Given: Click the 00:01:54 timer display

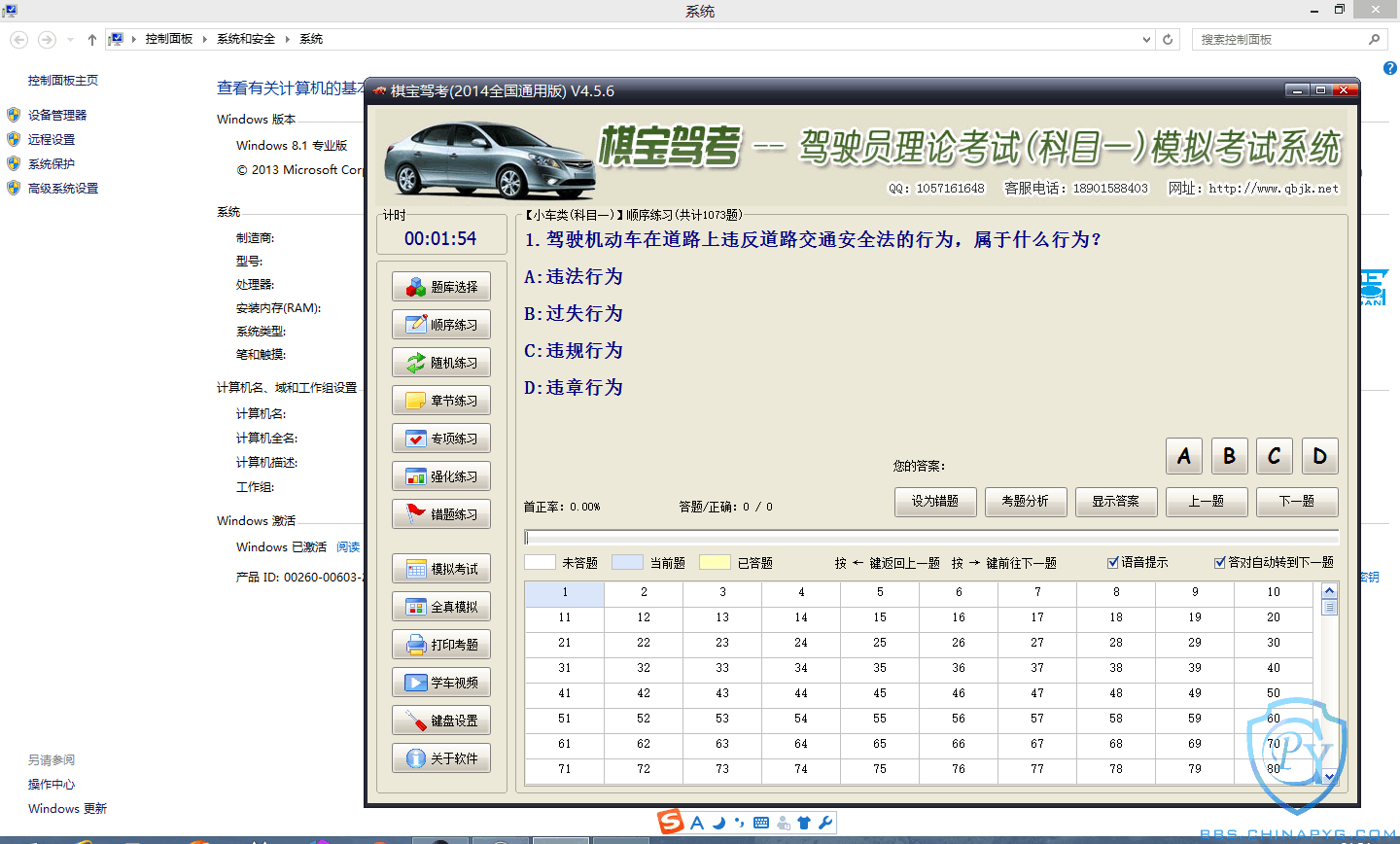Looking at the screenshot, I should [440, 239].
